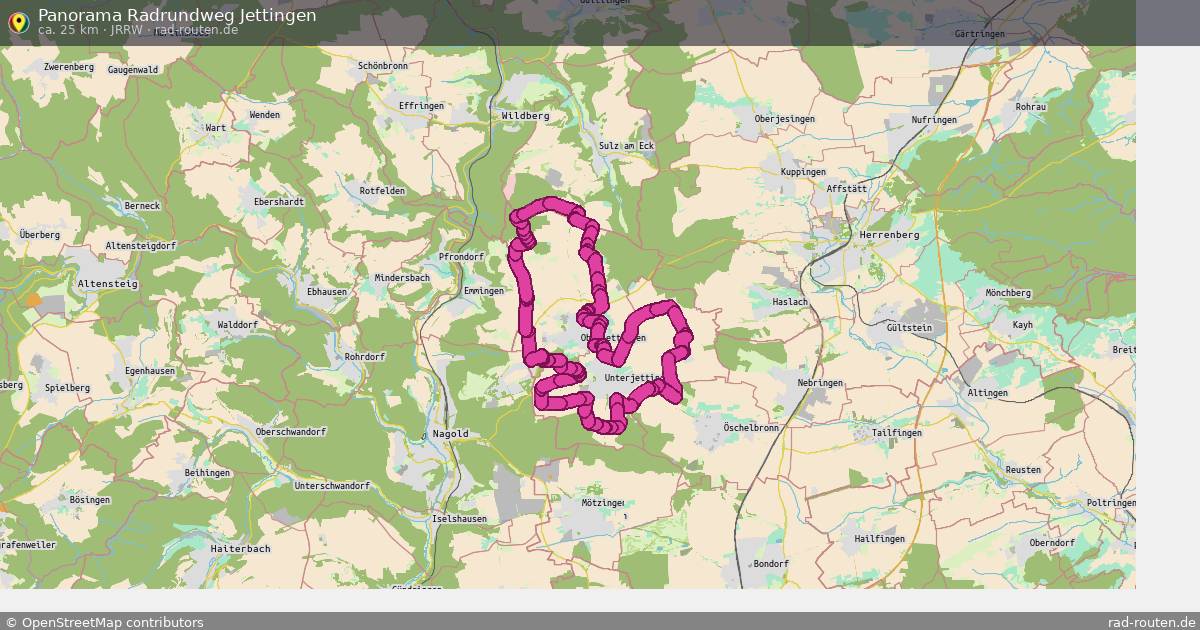Open rad-routen.de link in the header subtitle
This screenshot has height=630, width=1200.
coord(196,30)
